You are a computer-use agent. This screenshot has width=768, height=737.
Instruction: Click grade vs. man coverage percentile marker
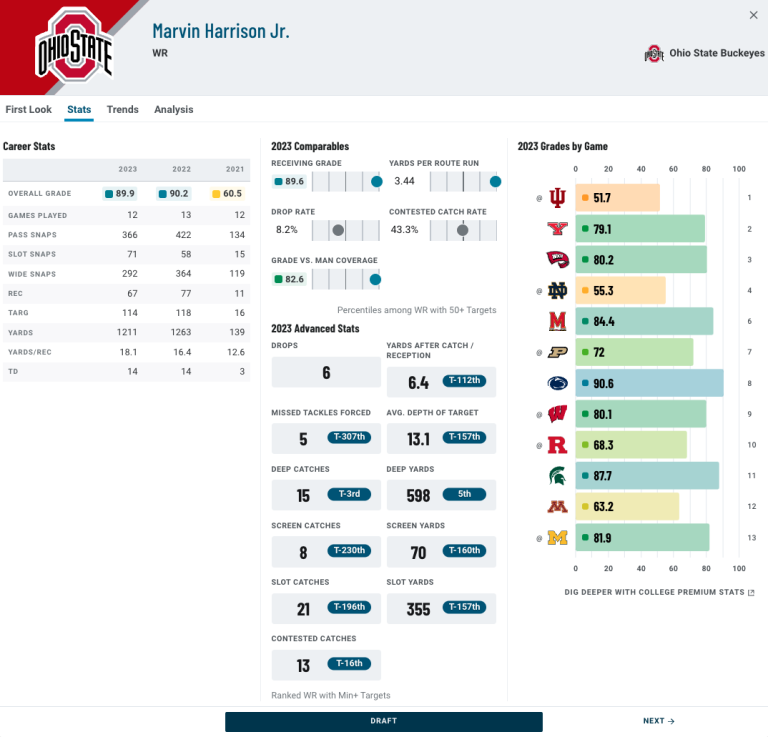coord(375,280)
